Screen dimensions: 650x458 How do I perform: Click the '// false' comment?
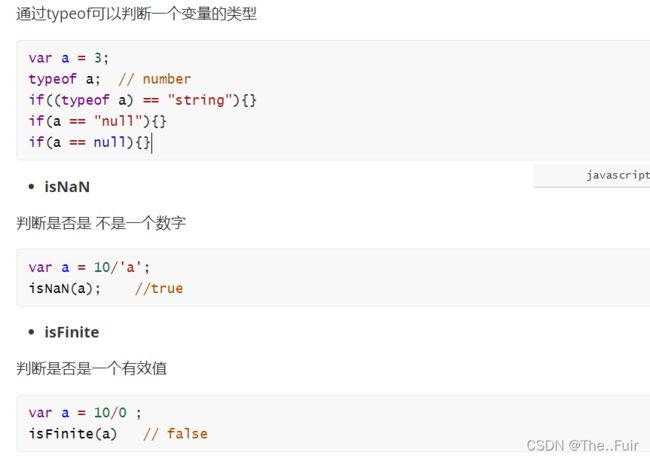pyautogui.click(x=175, y=434)
